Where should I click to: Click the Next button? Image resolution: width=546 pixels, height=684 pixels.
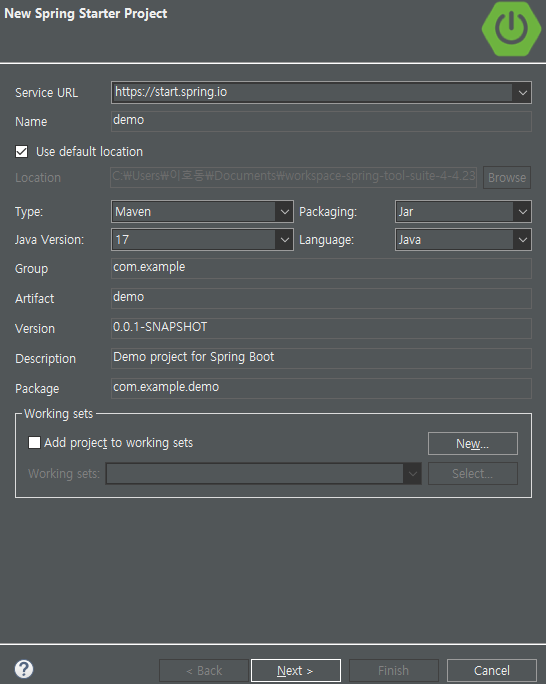[x=296, y=670]
